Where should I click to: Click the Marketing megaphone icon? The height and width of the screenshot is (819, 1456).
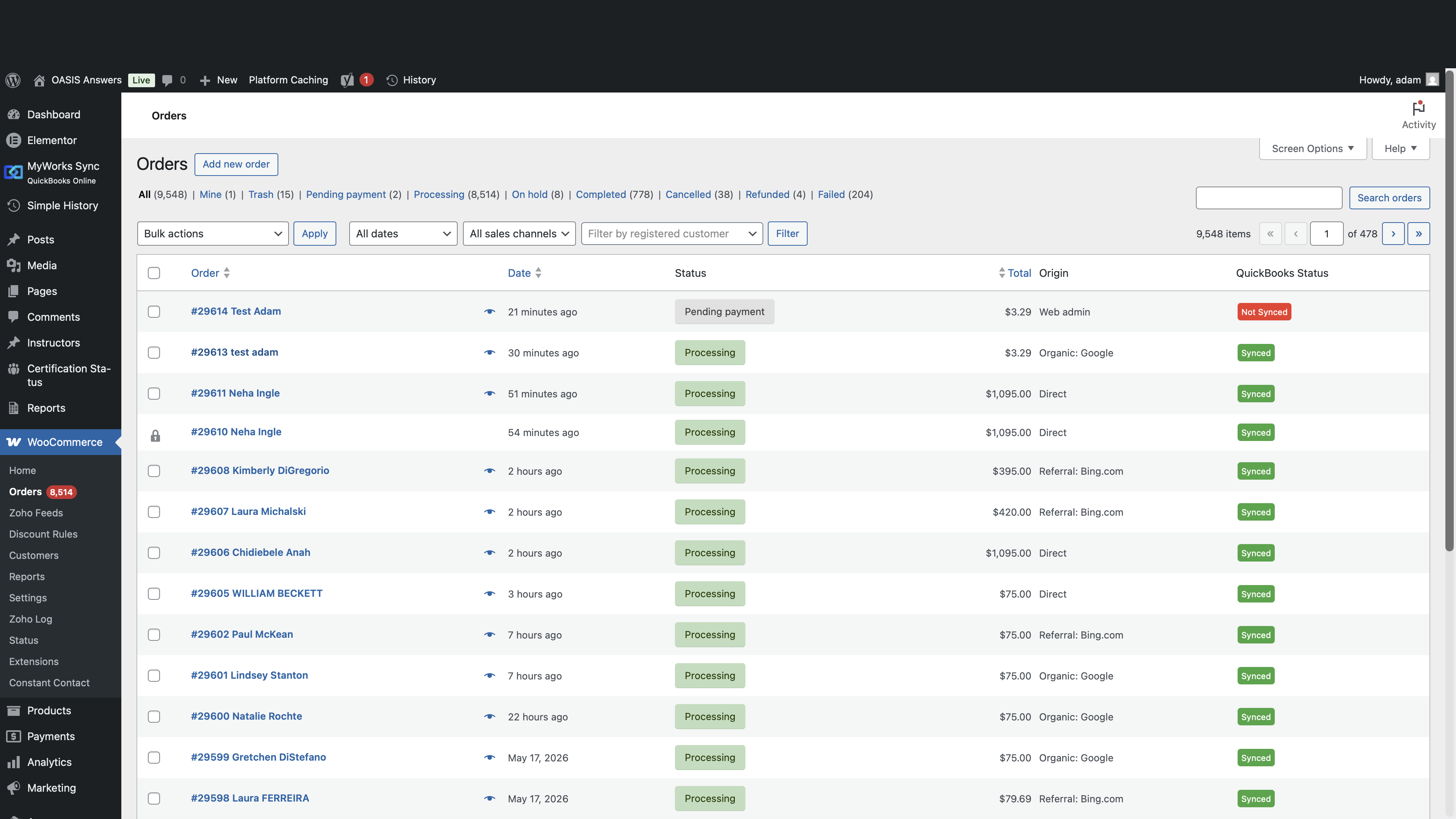point(14,788)
